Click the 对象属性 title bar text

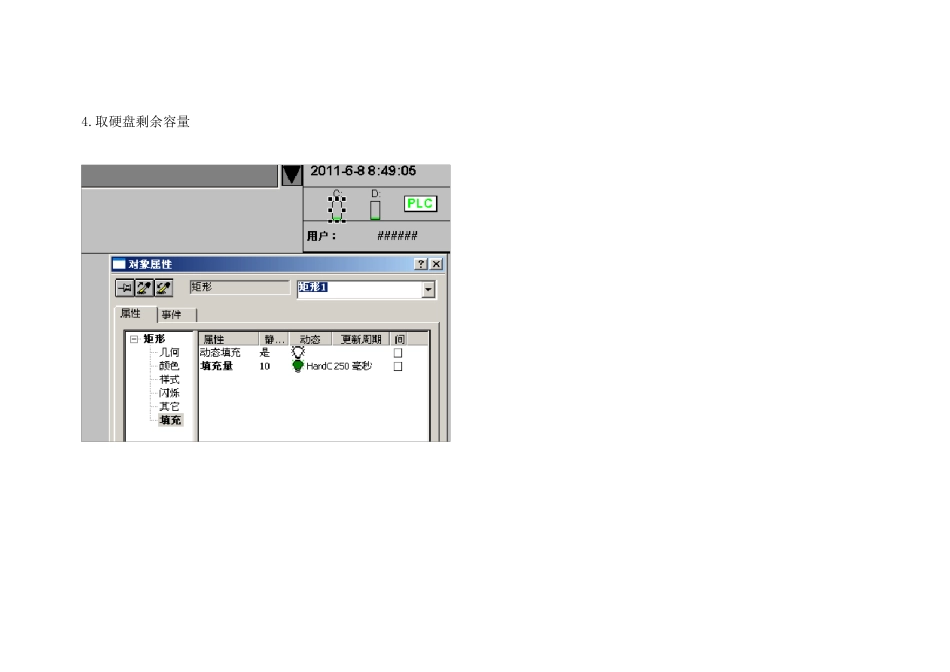coord(150,264)
